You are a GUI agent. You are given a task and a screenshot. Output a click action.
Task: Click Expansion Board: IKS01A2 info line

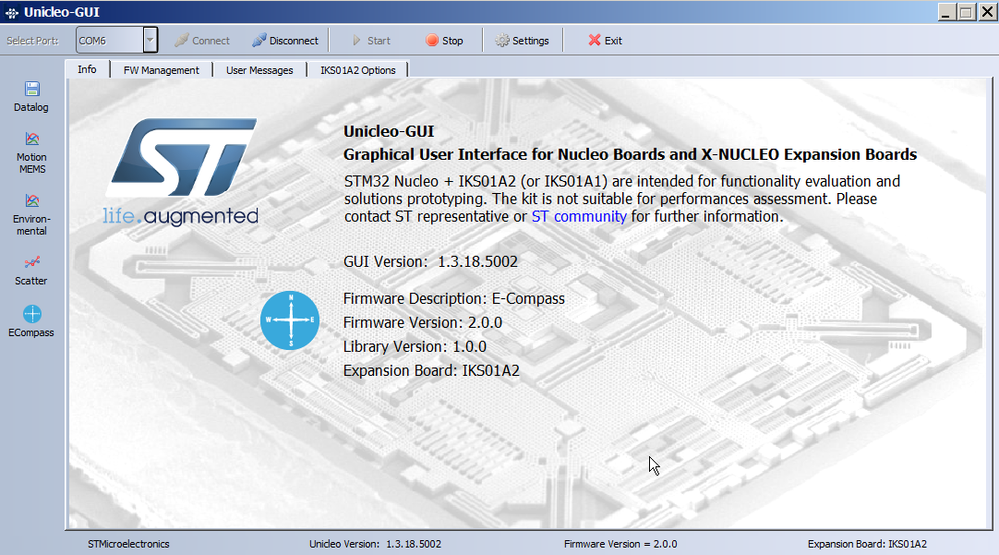[431, 371]
